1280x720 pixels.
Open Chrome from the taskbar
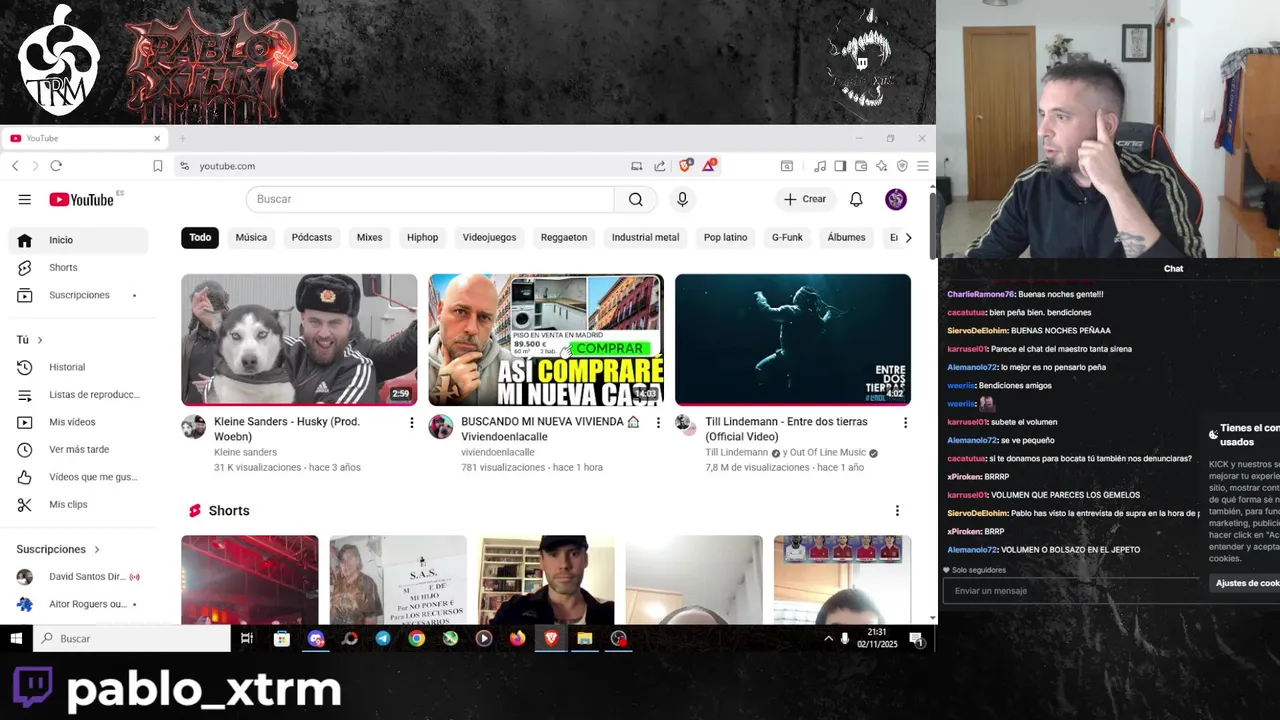[417, 638]
